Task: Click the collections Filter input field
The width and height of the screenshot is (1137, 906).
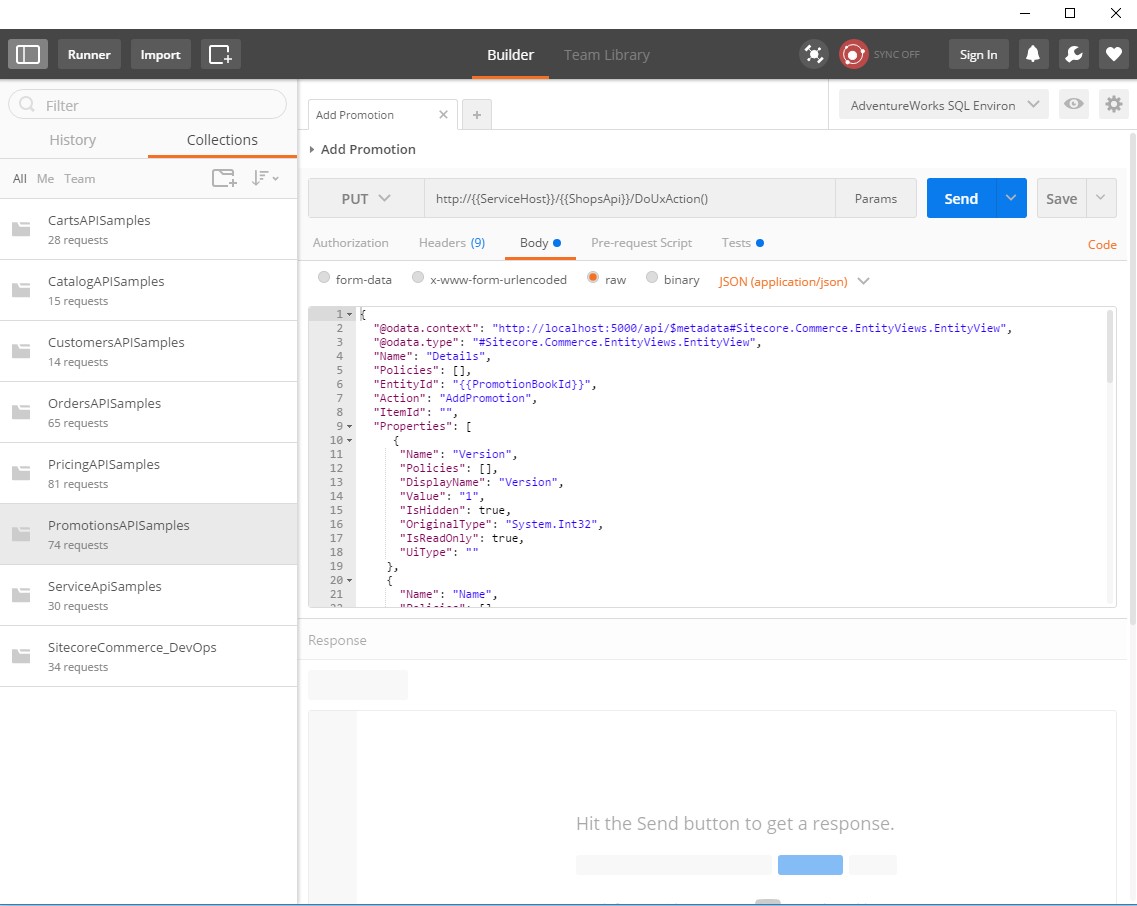Action: 147,104
